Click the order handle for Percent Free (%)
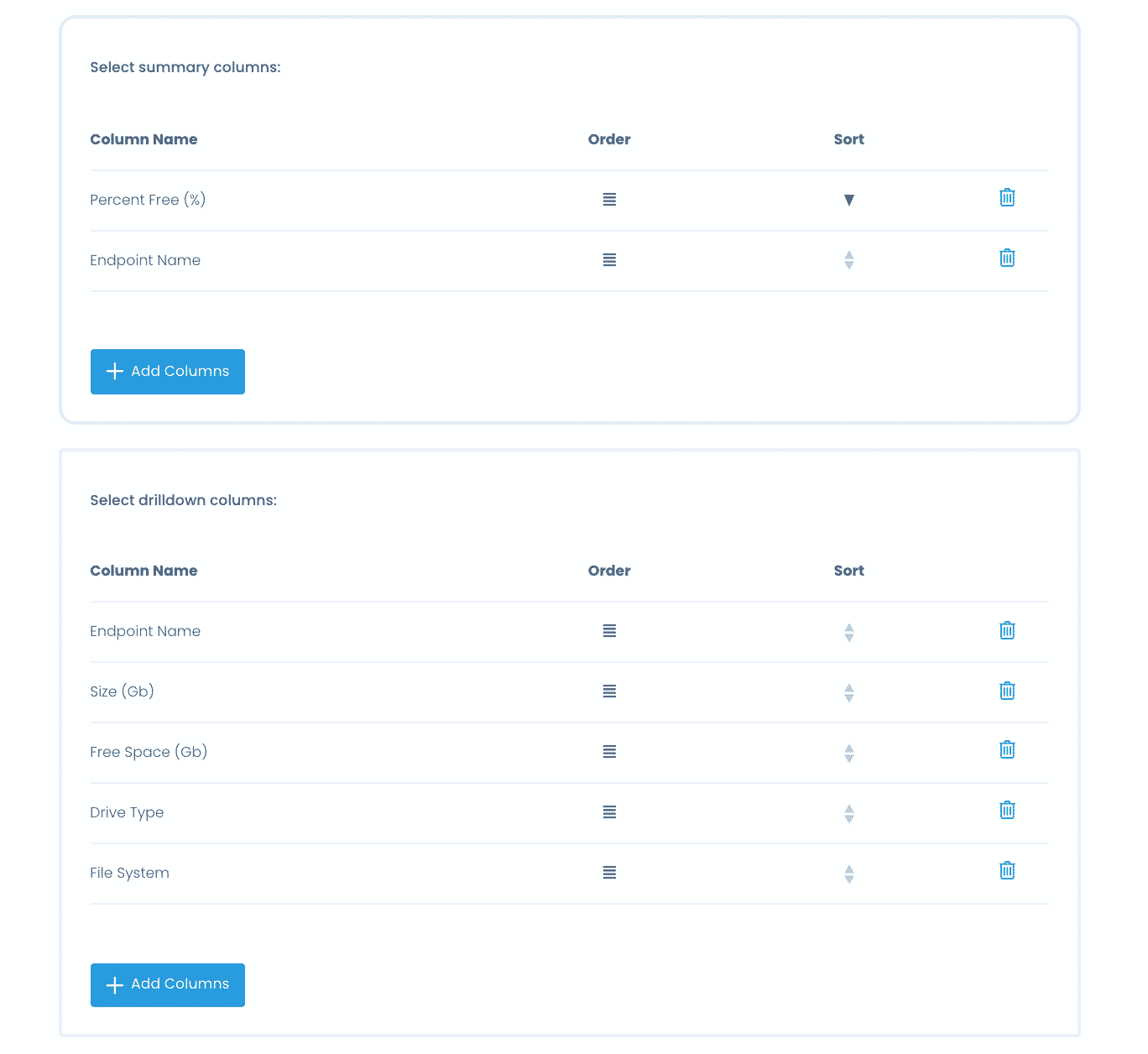 [x=609, y=200]
